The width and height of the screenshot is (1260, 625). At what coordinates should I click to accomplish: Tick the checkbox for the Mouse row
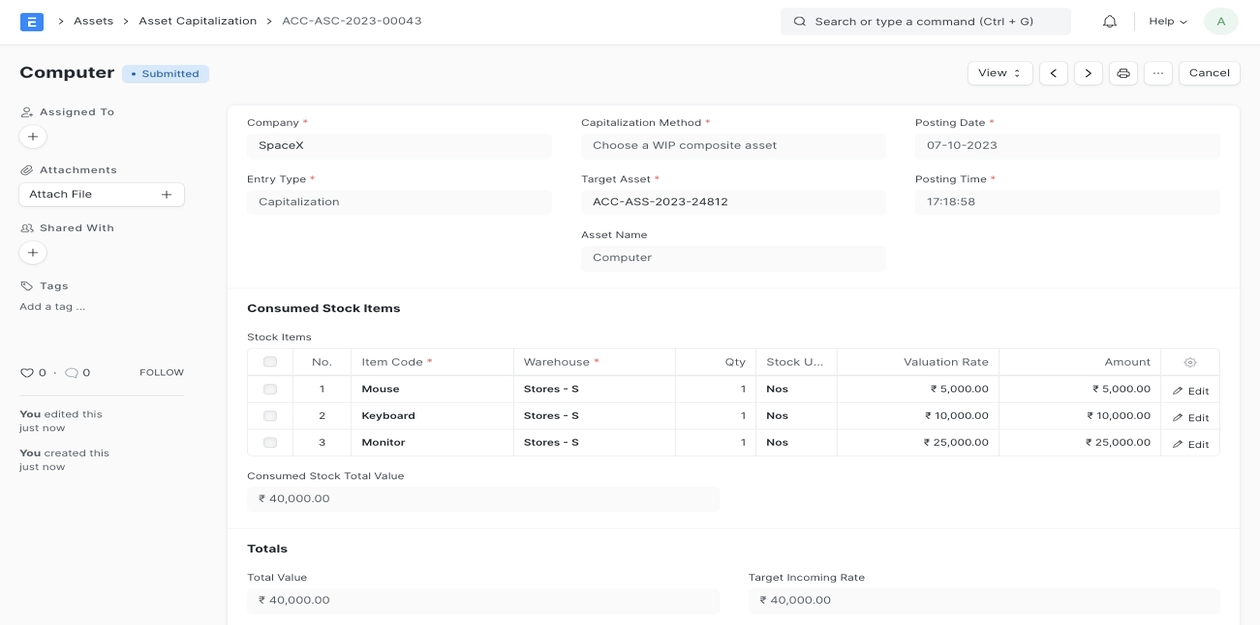[x=270, y=389]
